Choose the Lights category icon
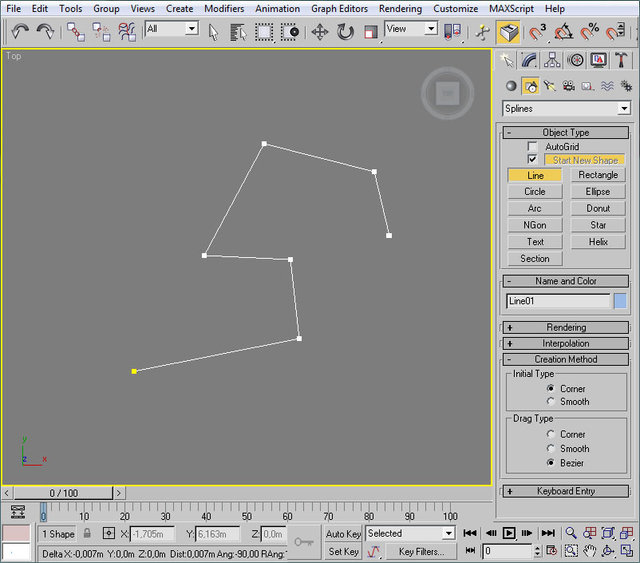 (x=550, y=87)
